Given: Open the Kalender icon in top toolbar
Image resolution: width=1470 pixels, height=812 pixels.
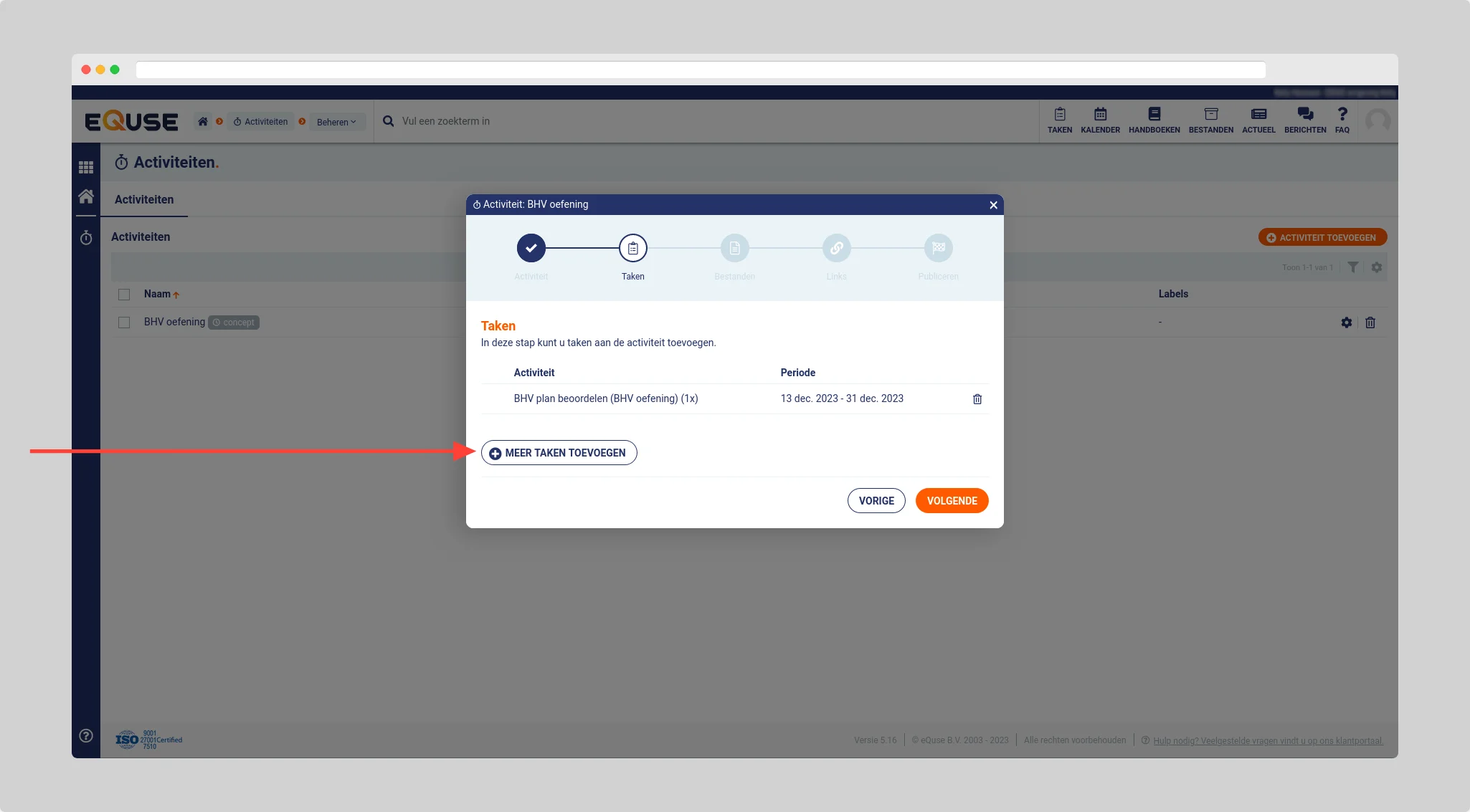Looking at the screenshot, I should [x=1100, y=120].
